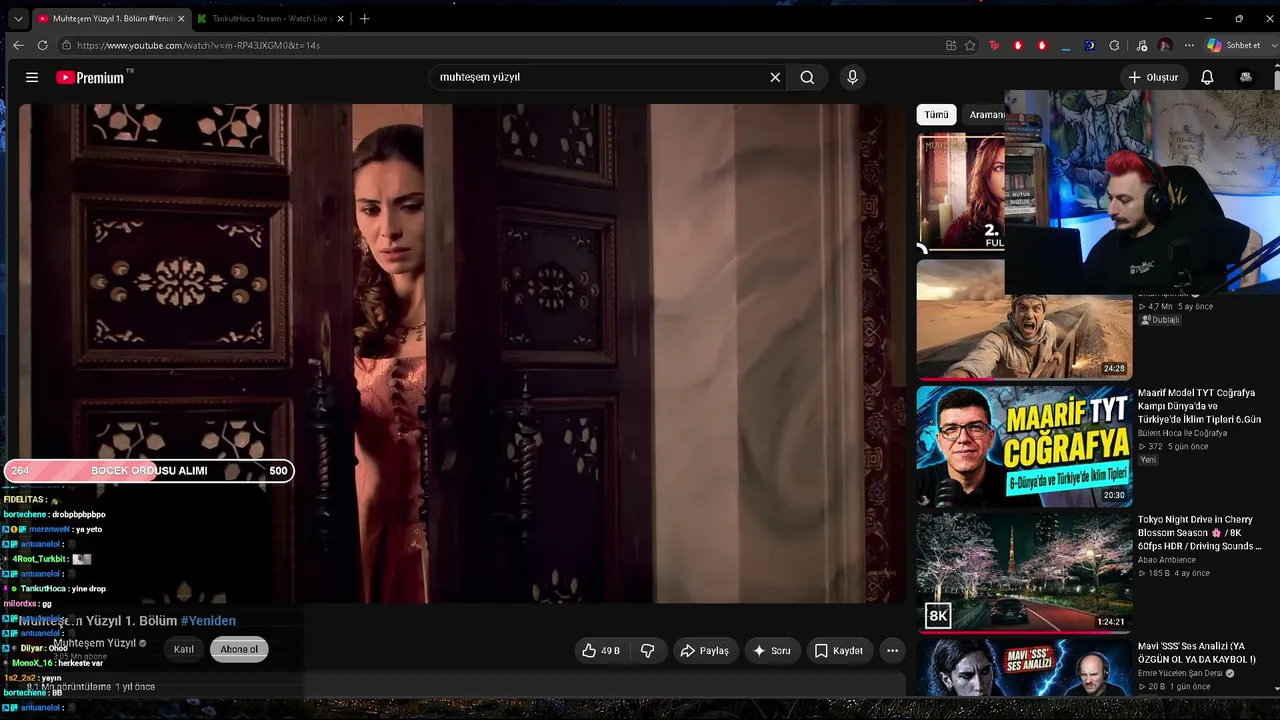Clear the search box with the X
Viewport: 1280px width, 720px height.
[775, 77]
